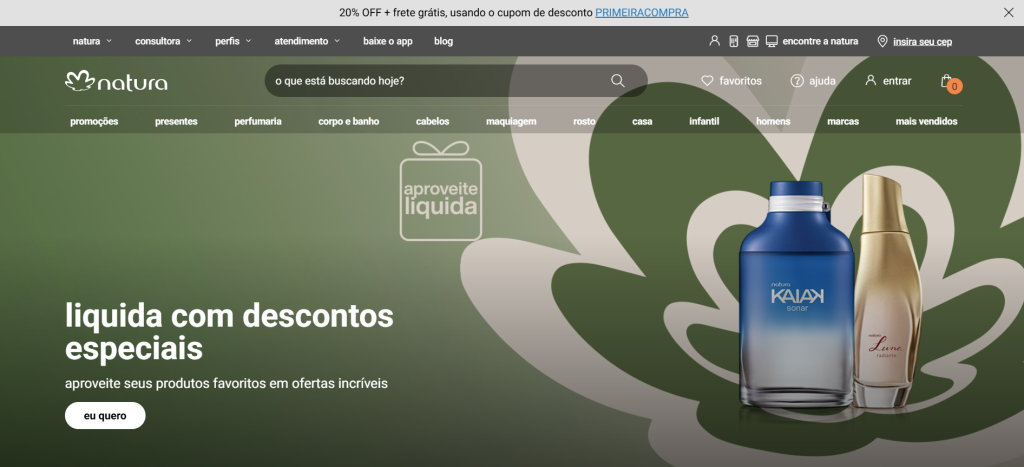Open the presentes category
Viewport: 1024px width, 467px height.
[176, 121]
